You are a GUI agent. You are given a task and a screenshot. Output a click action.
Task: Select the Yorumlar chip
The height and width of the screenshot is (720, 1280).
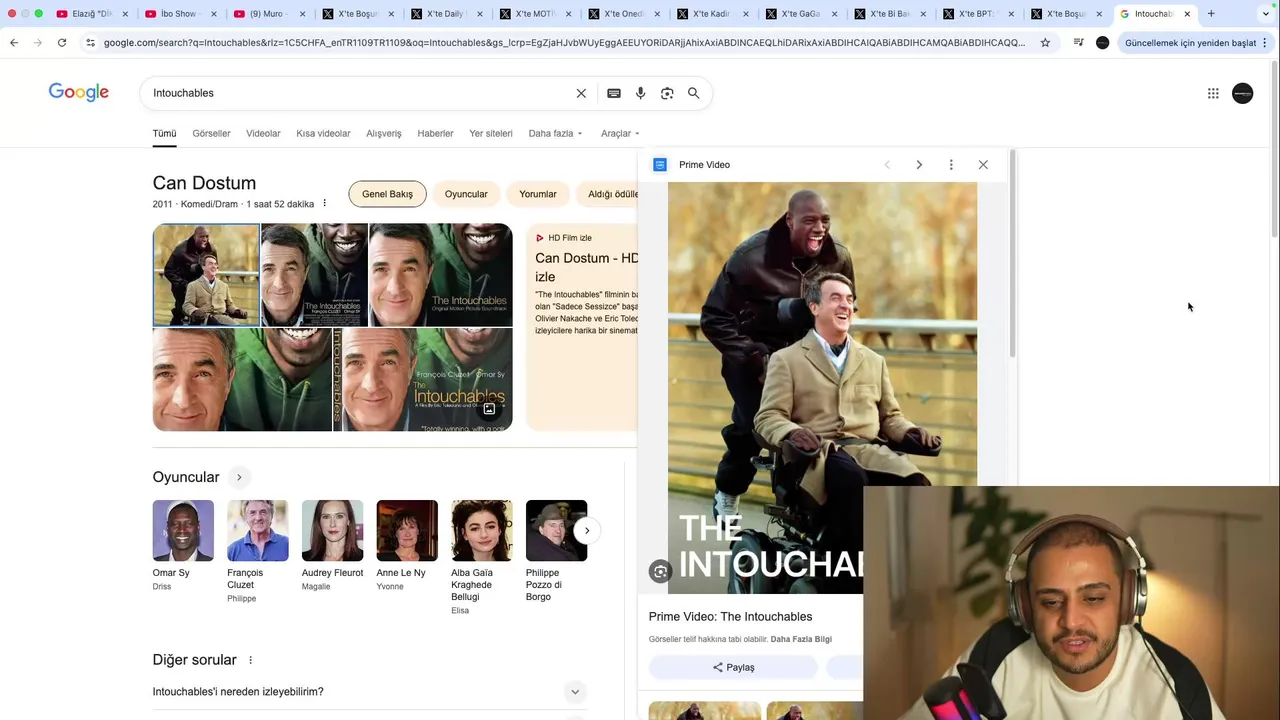[x=538, y=194]
